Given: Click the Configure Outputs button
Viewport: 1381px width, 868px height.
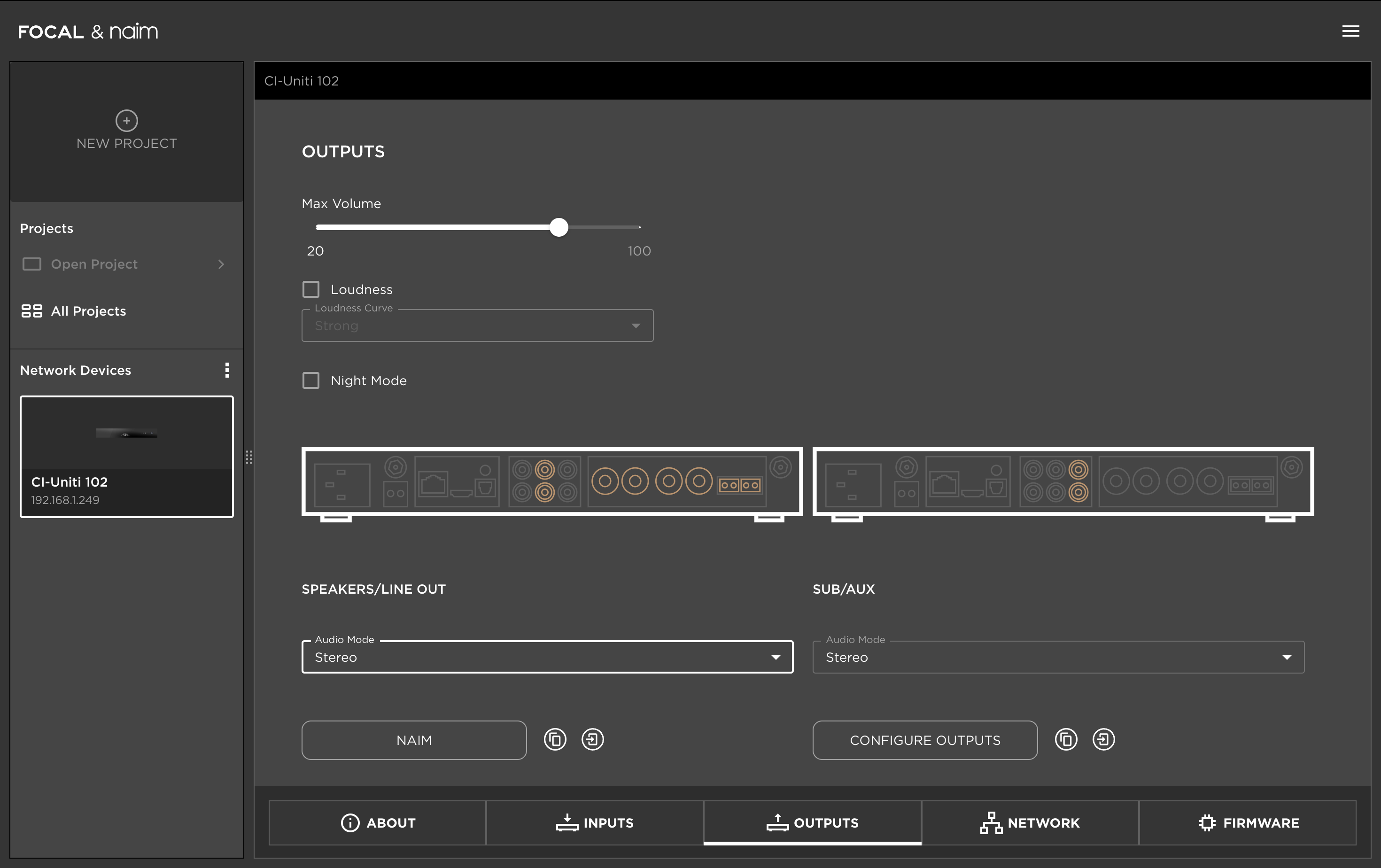Looking at the screenshot, I should click(925, 740).
